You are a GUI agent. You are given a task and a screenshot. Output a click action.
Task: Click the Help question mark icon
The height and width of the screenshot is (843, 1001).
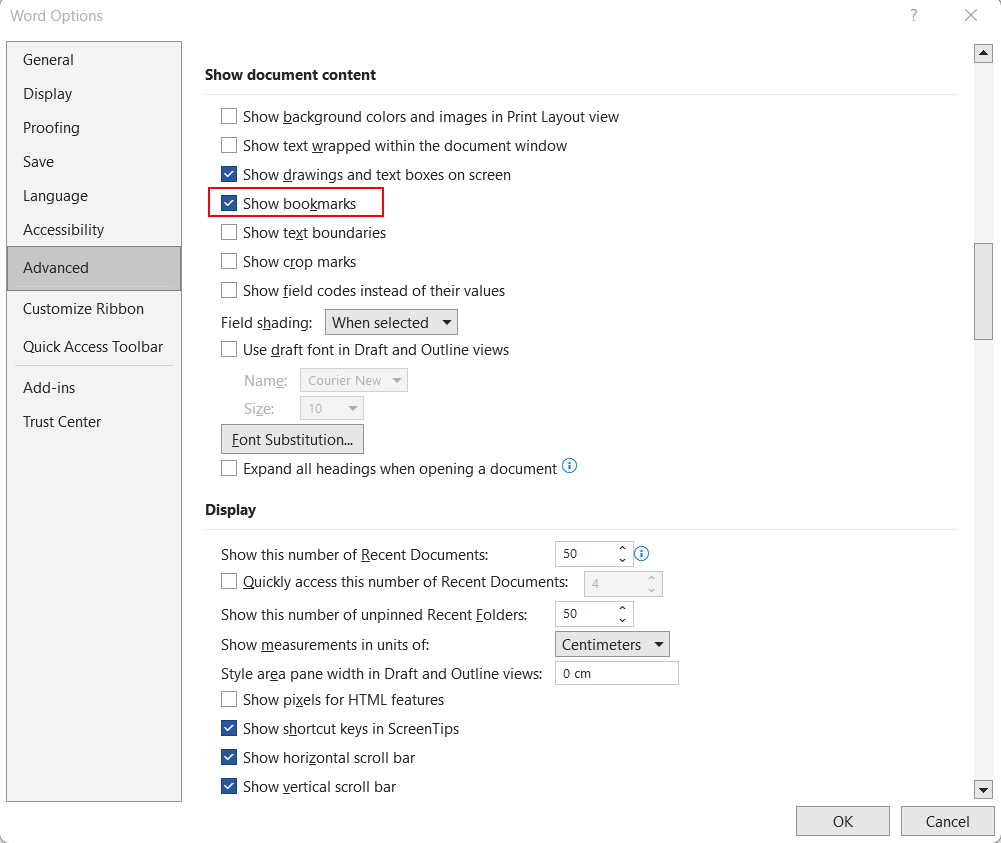click(914, 15)
